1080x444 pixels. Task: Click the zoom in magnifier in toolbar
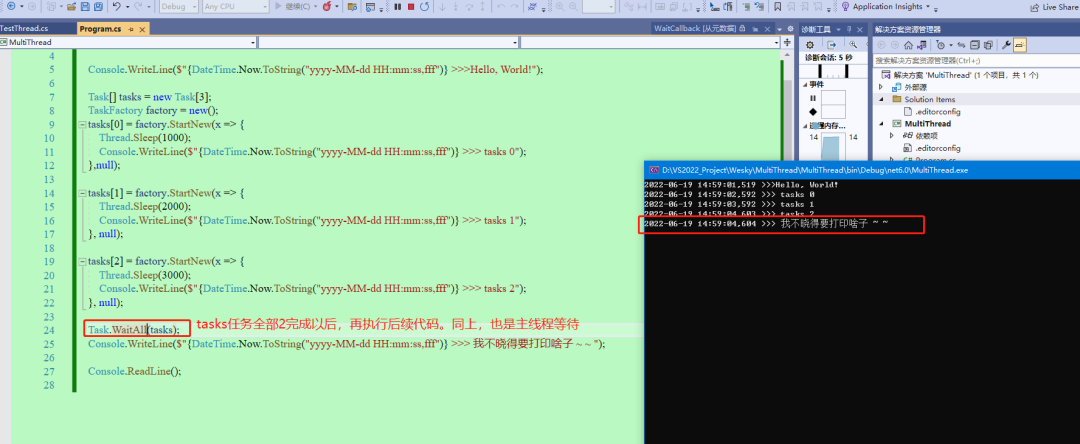pos(560,6)
